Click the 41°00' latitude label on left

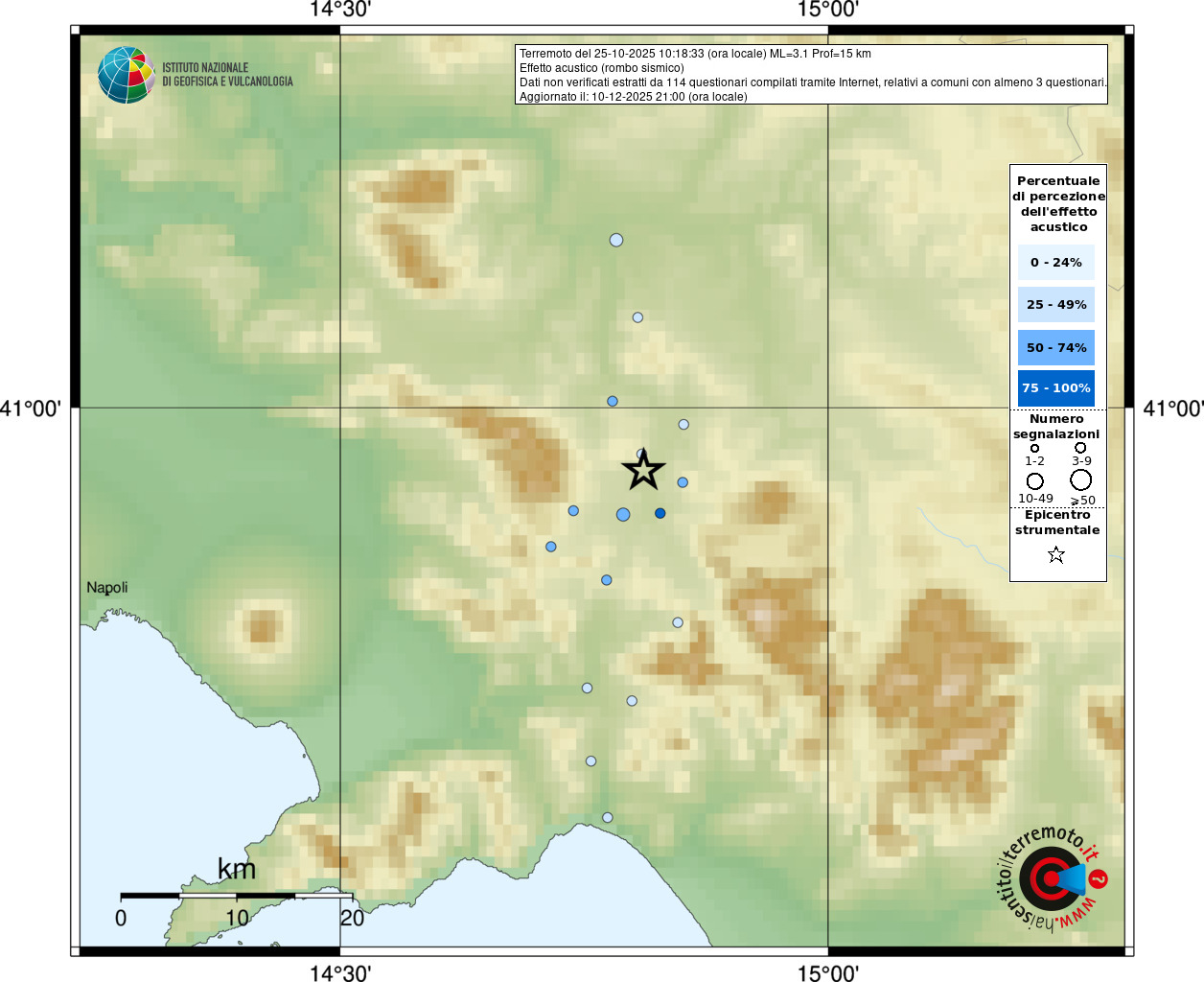pyautogui.click(x=31, y=409)
